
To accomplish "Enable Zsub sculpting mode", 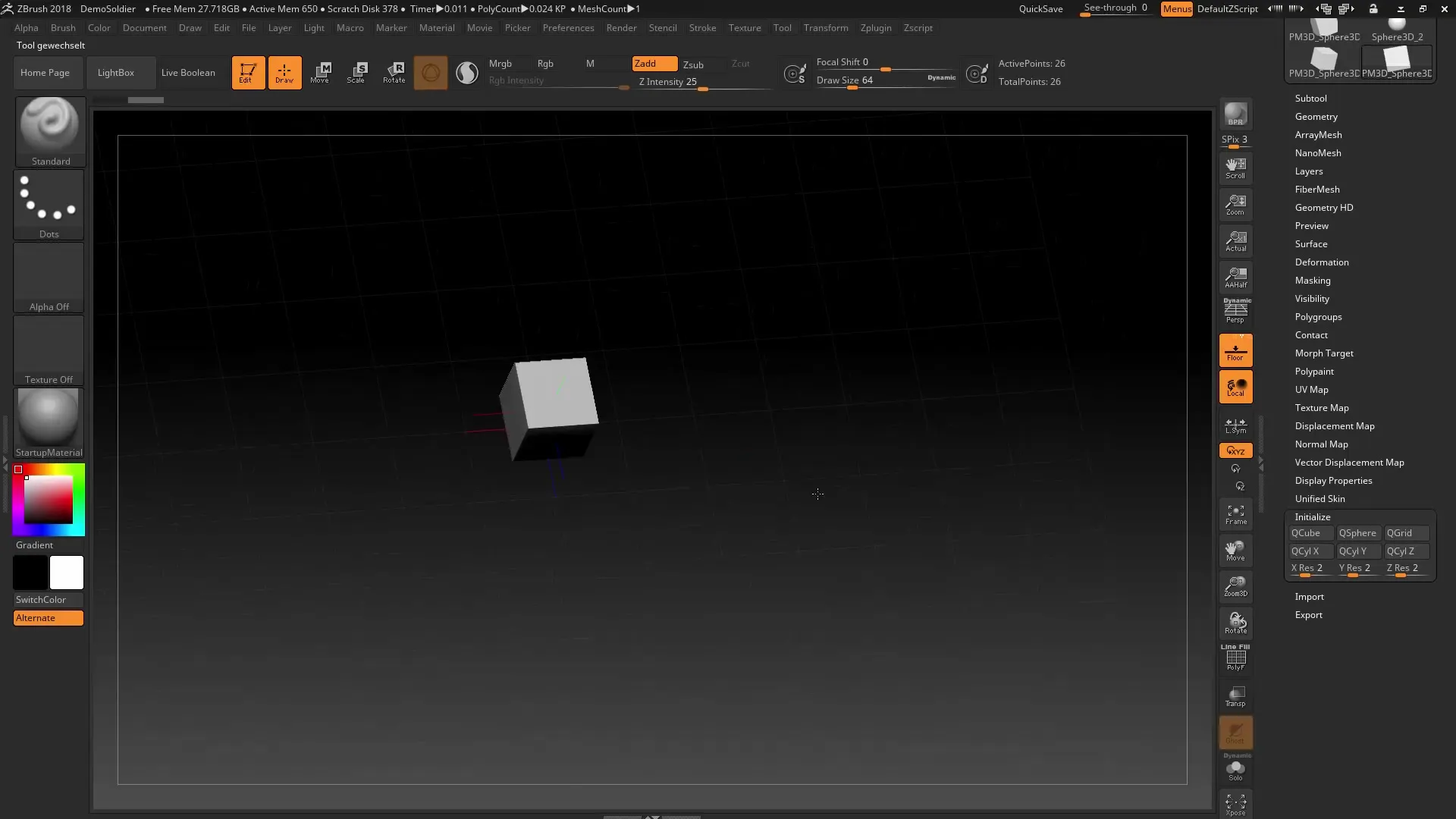I will [x=693, y=64].
